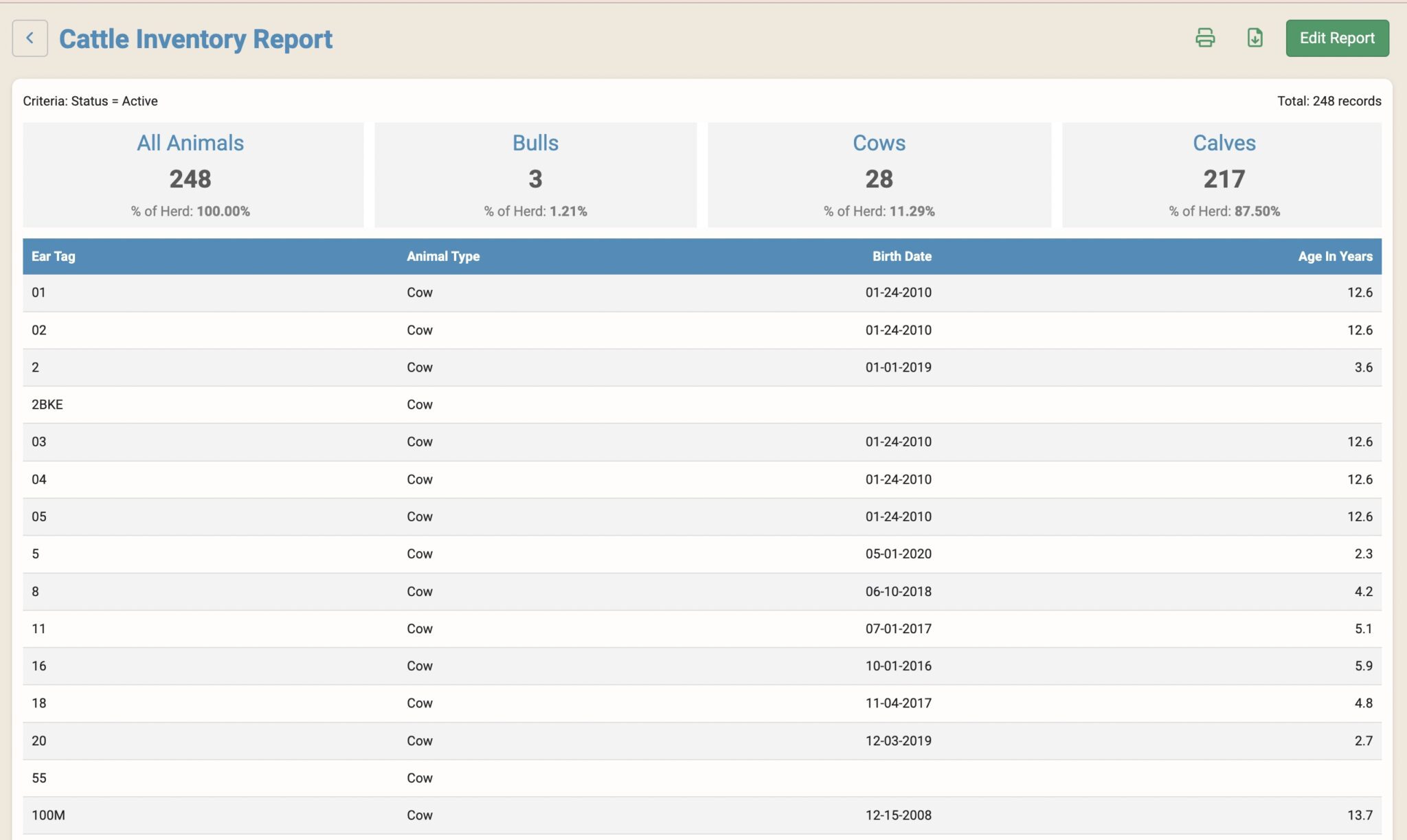This screenshot has height=840, width=1407.
Task: Open the record with ear tag 01
Action: 38,293
